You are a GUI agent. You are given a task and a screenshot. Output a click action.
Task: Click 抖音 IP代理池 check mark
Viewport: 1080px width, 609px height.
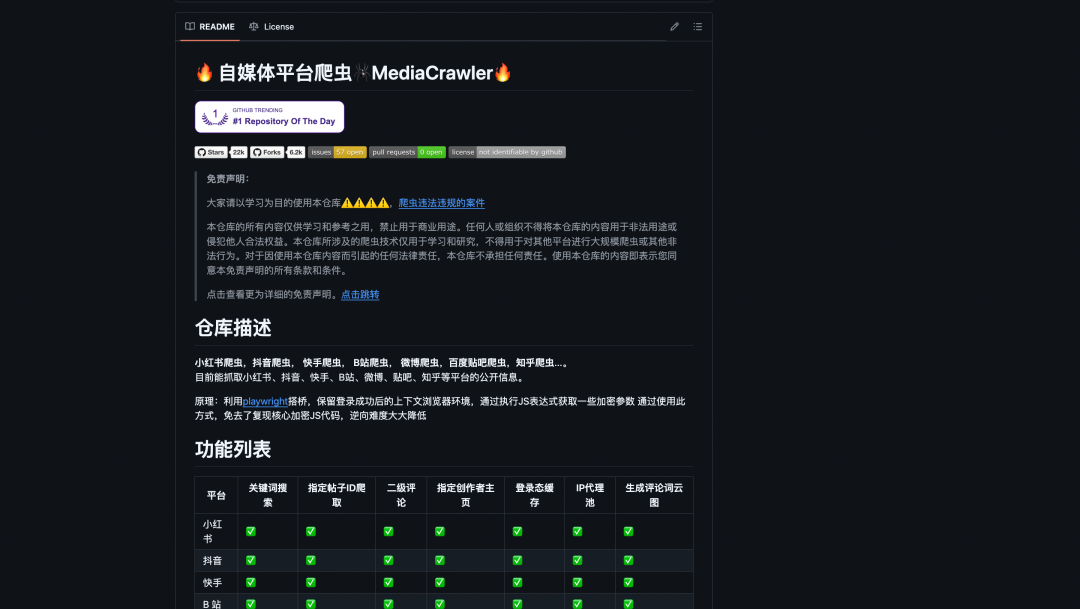coord(577,561)
